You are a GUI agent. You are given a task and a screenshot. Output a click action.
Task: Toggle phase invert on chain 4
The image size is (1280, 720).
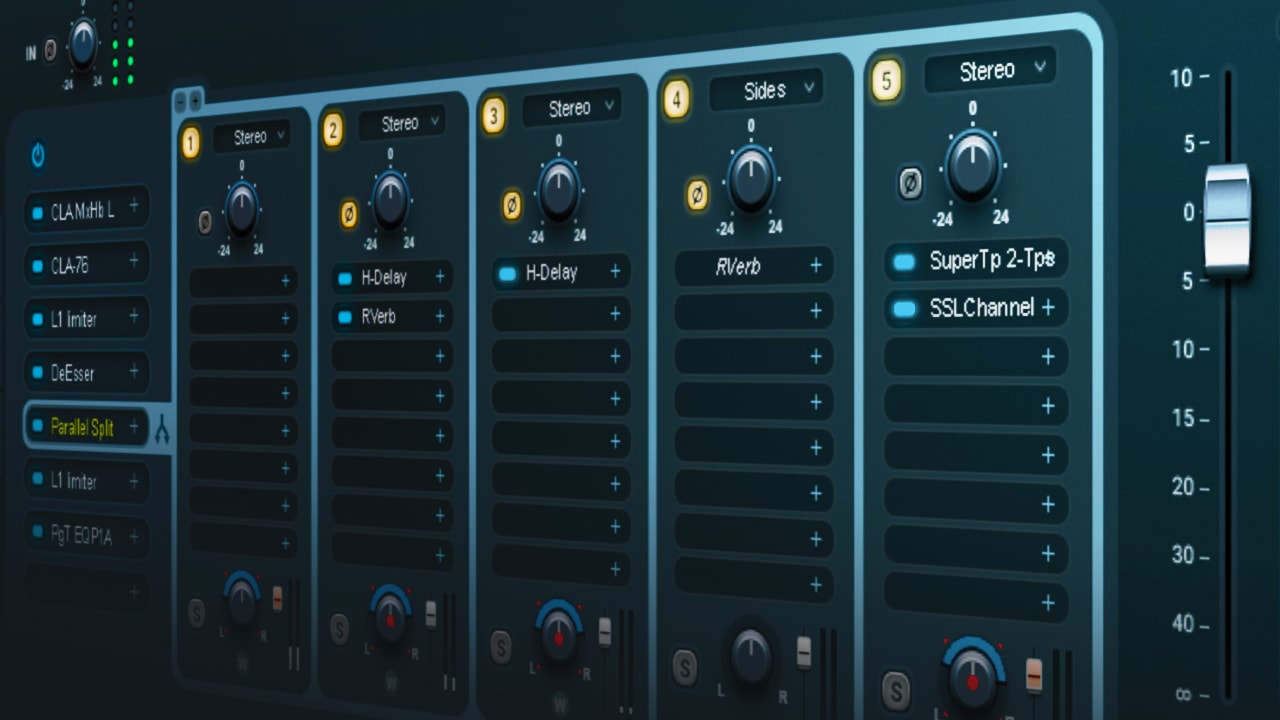pos(697,195)
